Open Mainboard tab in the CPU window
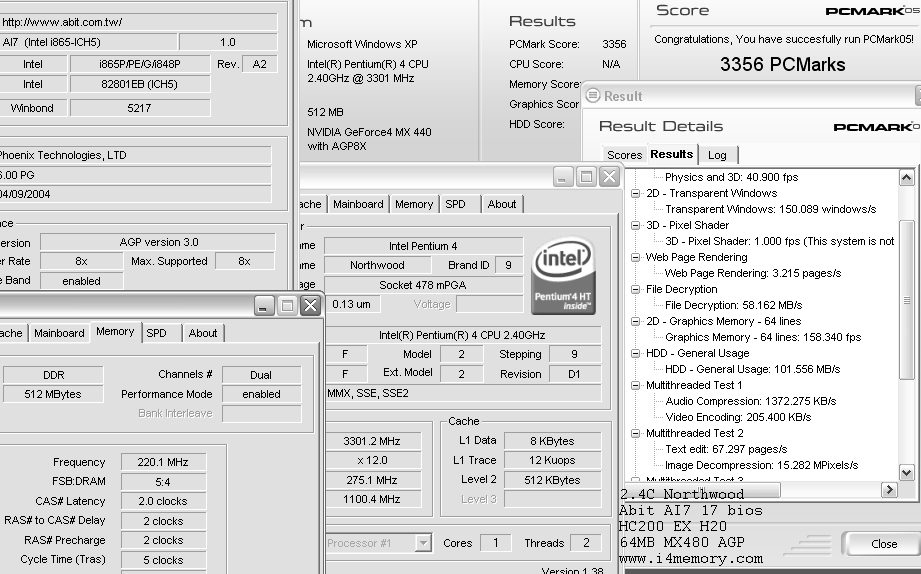 click(358, 204)
